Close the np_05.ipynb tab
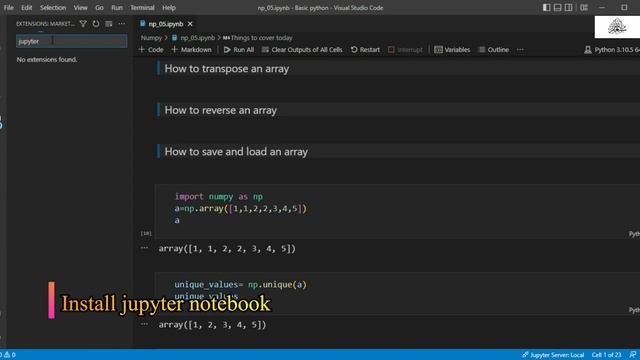The height and width of the screenshot is (360, 640). 190,24
